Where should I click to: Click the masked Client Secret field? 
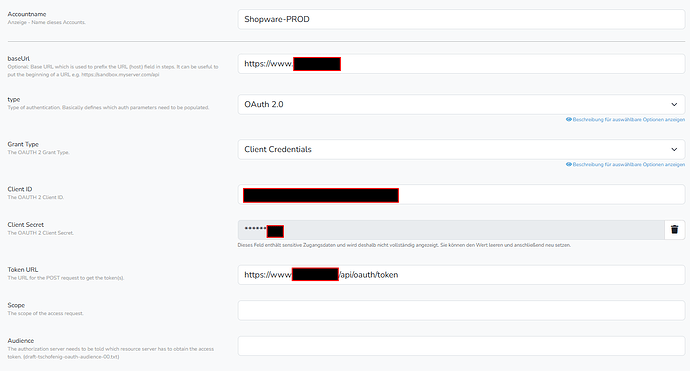(x=451, y=230)
